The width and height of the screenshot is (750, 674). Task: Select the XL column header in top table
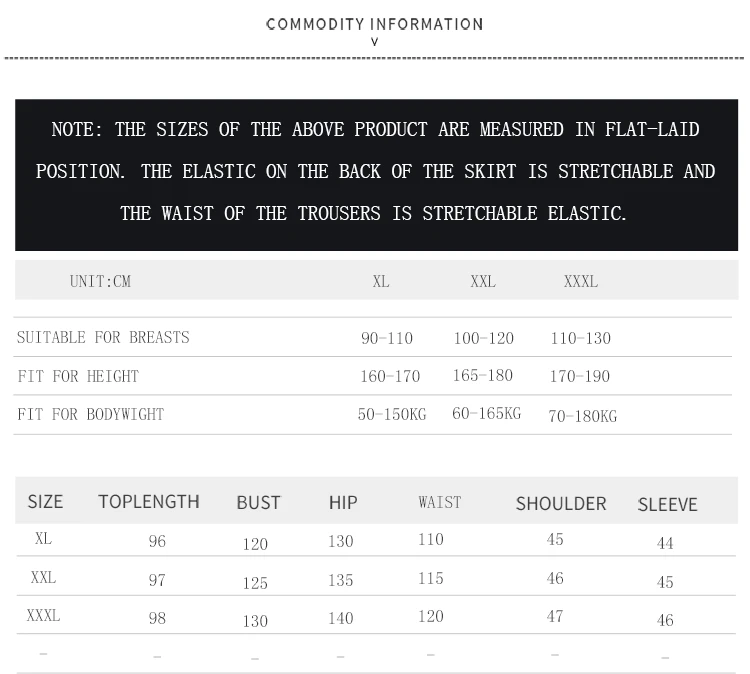tap(381, 281)
